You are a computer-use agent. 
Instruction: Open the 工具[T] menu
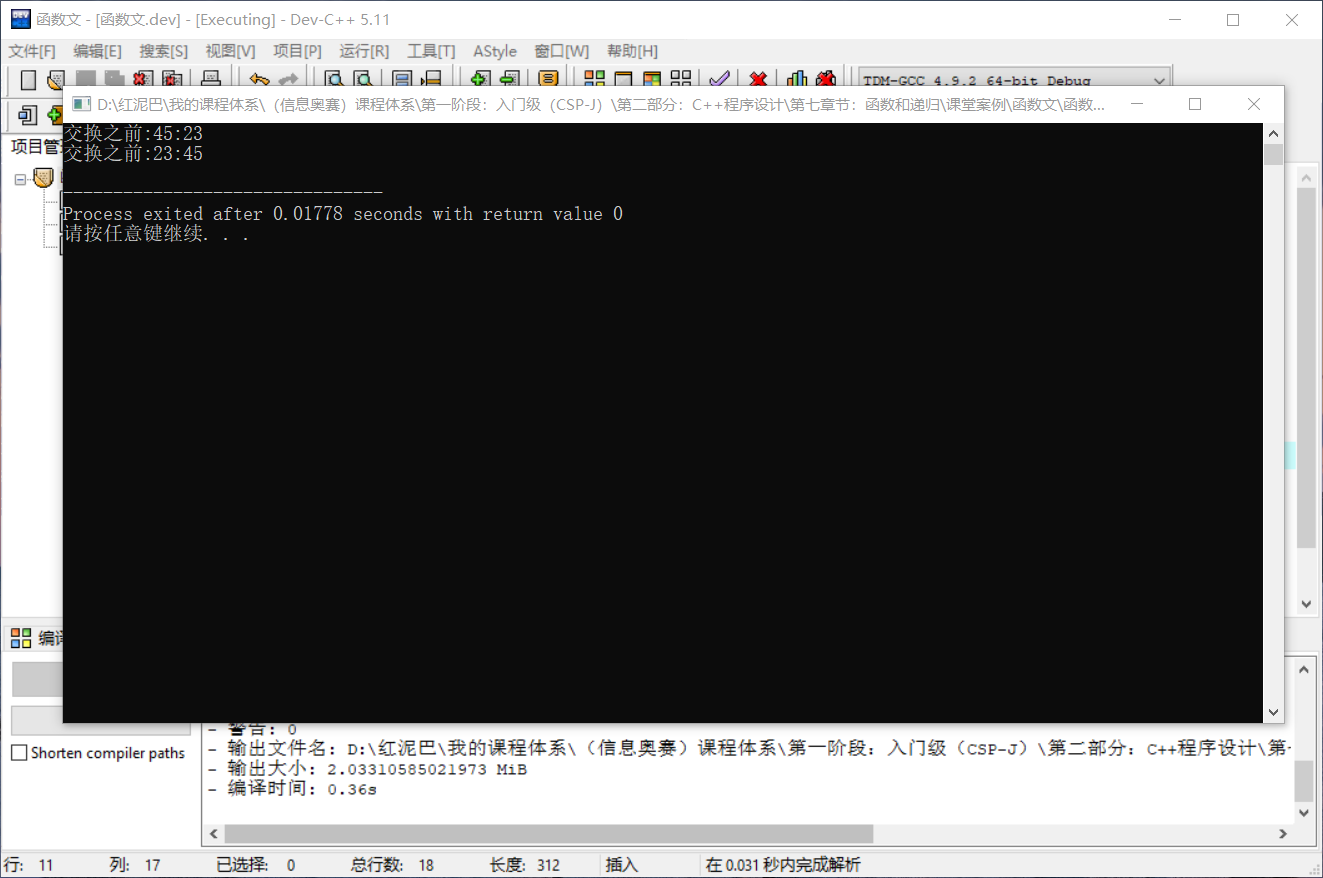pos(431,51)
